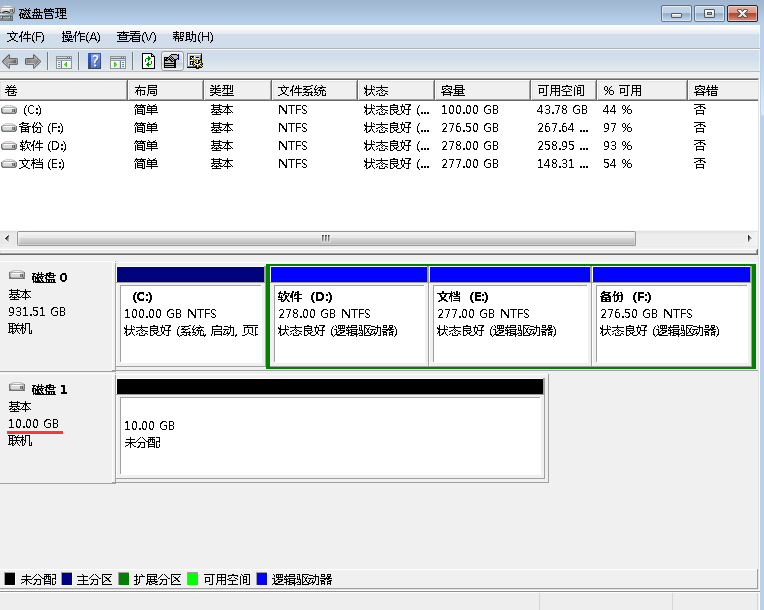Image resolution: width=764 pixels, height=610 pixels.
Task: Minimize the 磁盘管理 window
Action: [x=676, y=14]
